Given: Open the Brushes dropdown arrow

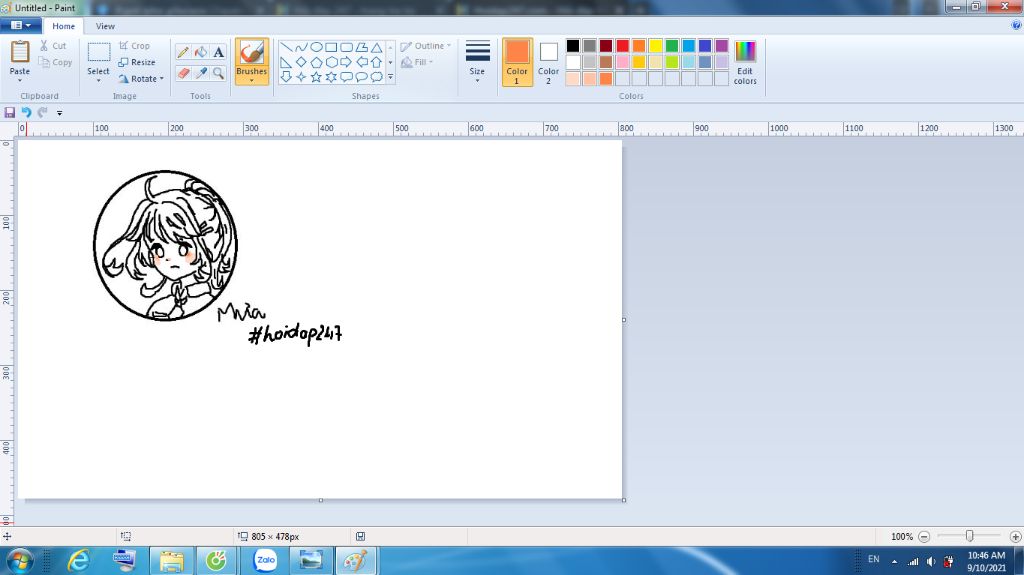Looking at the screenshot, I should 251,80.
